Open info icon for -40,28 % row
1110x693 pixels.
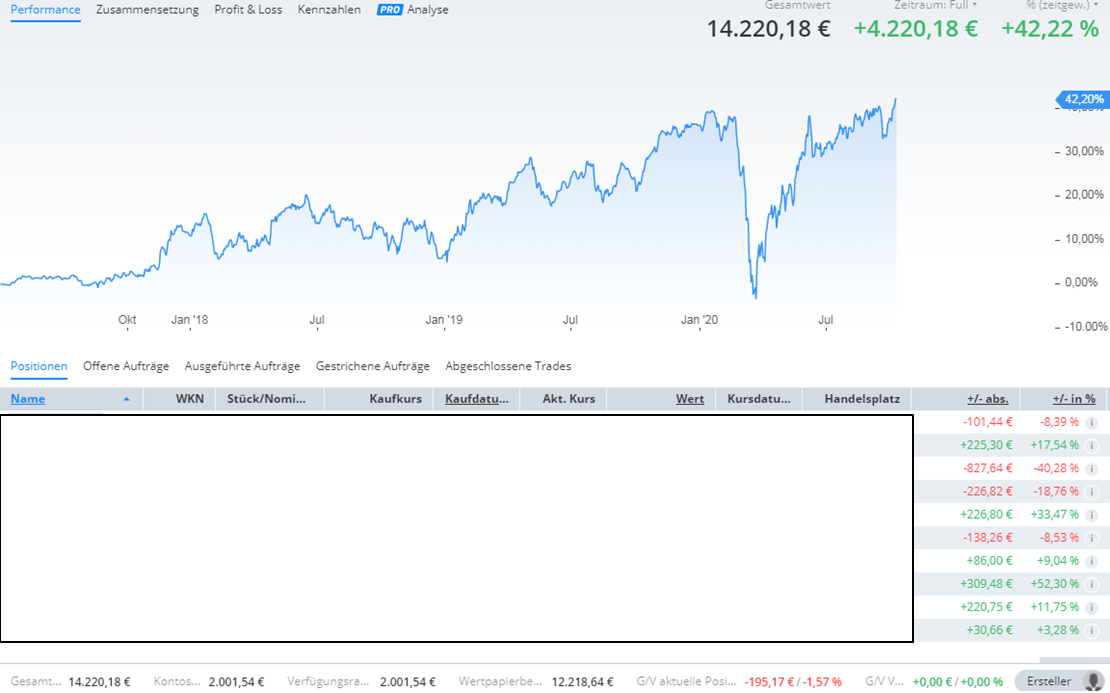click(x=1092, y=469)
